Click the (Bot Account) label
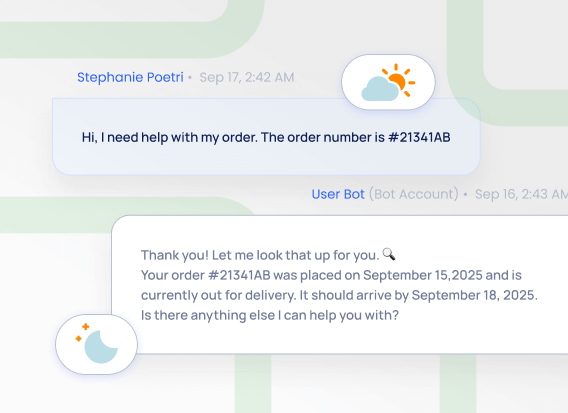This screenshot has width=568, height=413. tap(414, 194)
